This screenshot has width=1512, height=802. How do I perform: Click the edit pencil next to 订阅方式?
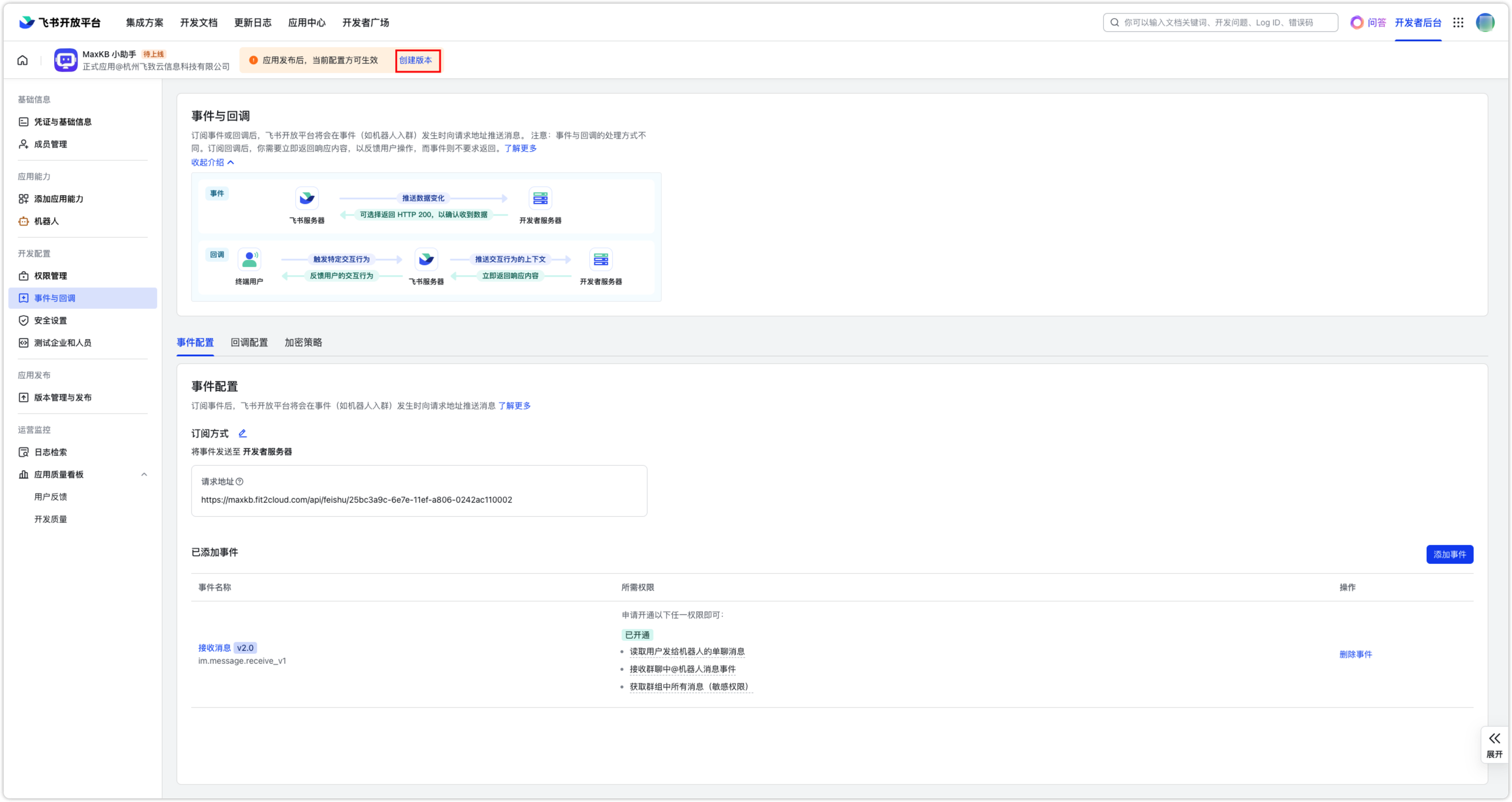tap(242, 433)
